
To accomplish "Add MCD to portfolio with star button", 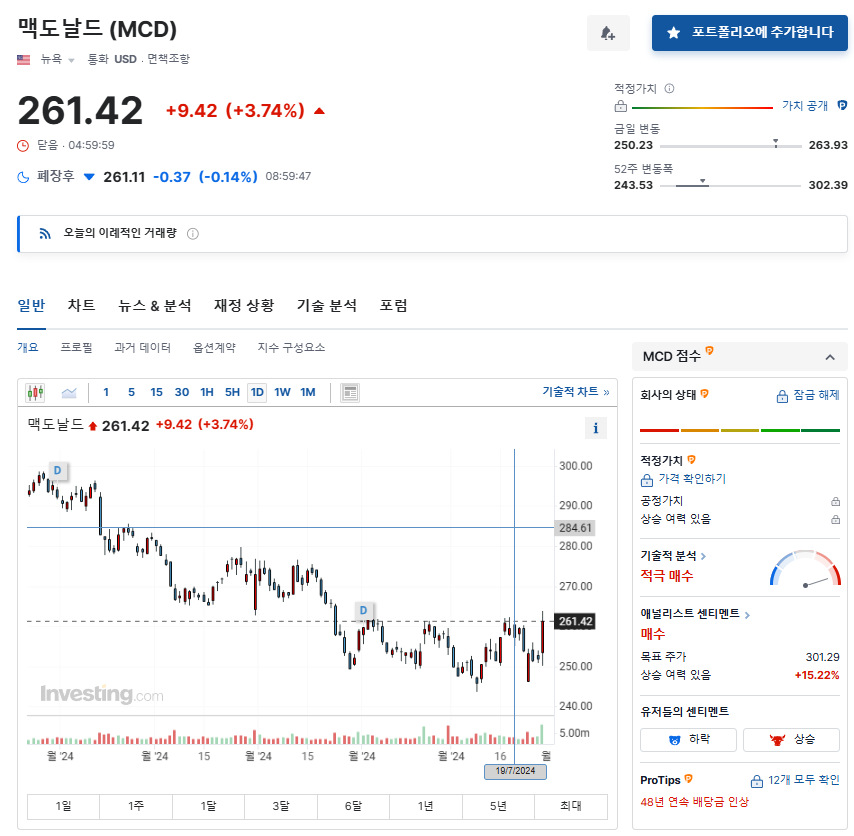I will point(749,33).
